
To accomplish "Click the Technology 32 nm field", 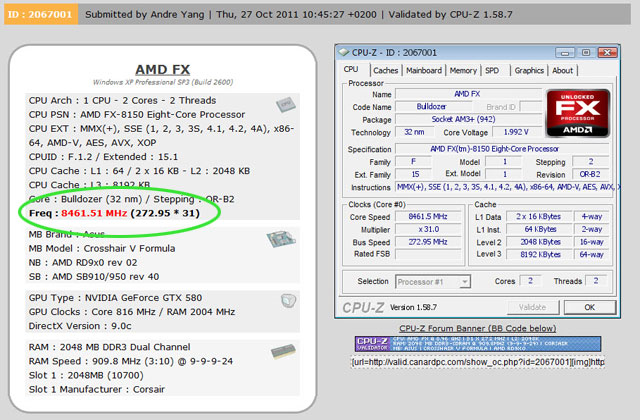I will (414, 132).
